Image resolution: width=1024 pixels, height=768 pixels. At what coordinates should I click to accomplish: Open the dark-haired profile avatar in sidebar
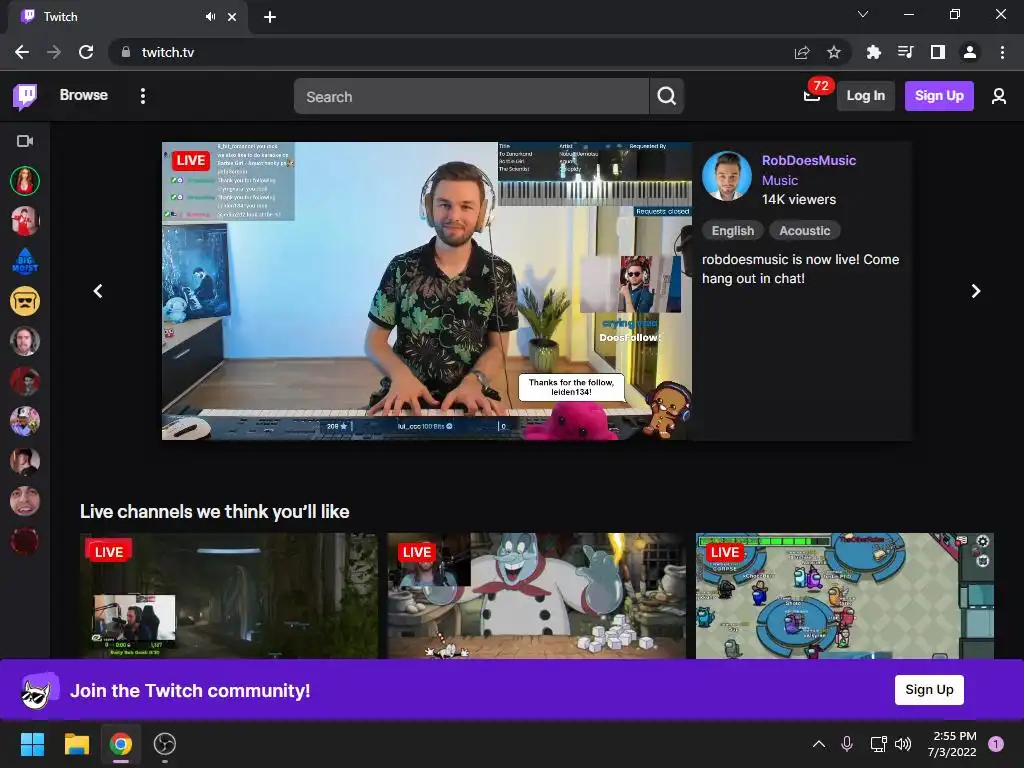[x=25, y=462]
